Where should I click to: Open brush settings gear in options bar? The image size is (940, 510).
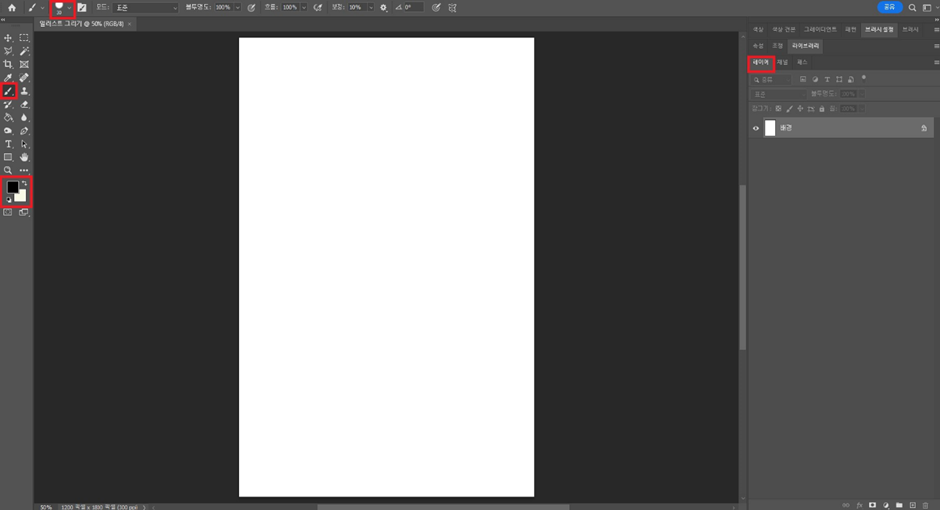[x=384, y=8]
